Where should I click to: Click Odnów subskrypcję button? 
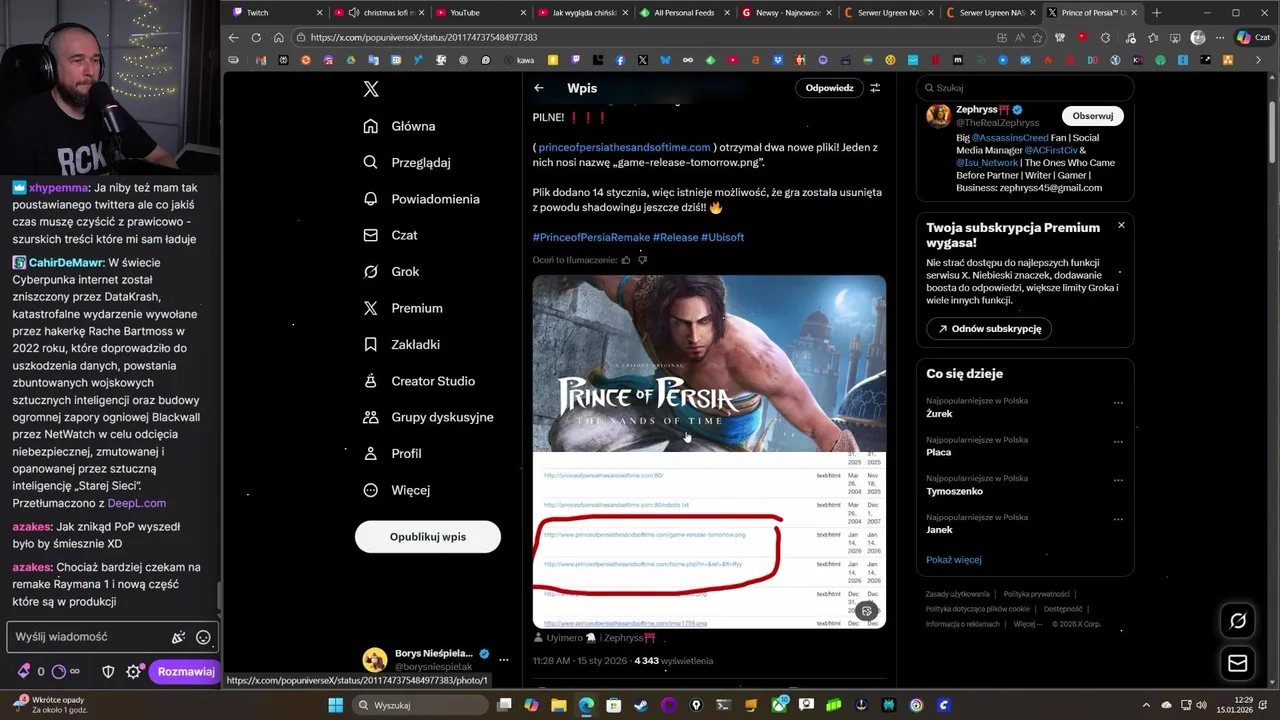coord(989,329)
